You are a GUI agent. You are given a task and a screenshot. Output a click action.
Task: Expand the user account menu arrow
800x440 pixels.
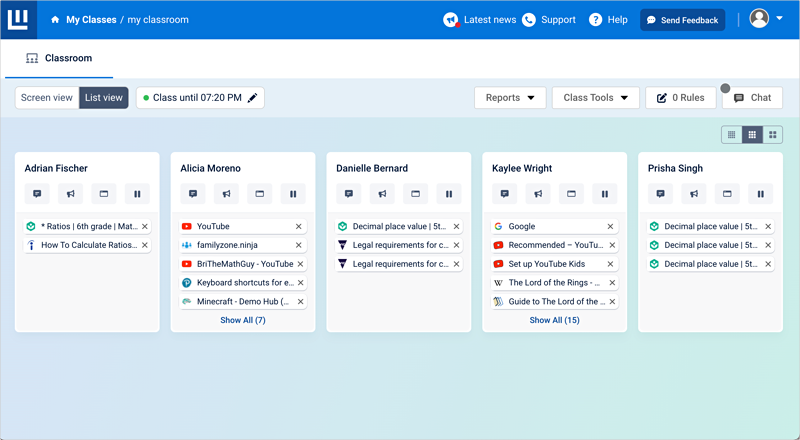[780, 18]
